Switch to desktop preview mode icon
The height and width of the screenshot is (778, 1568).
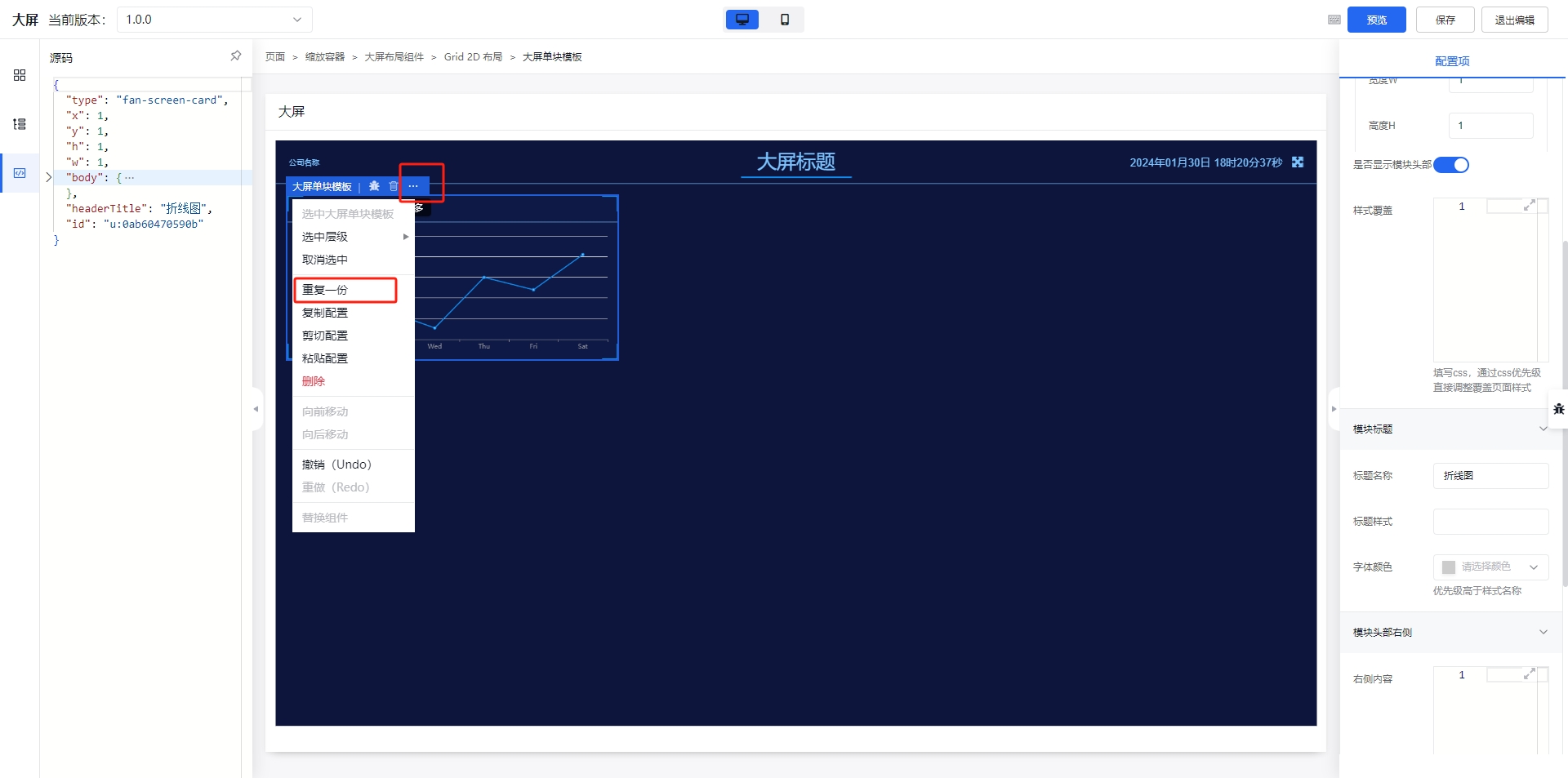742,20
